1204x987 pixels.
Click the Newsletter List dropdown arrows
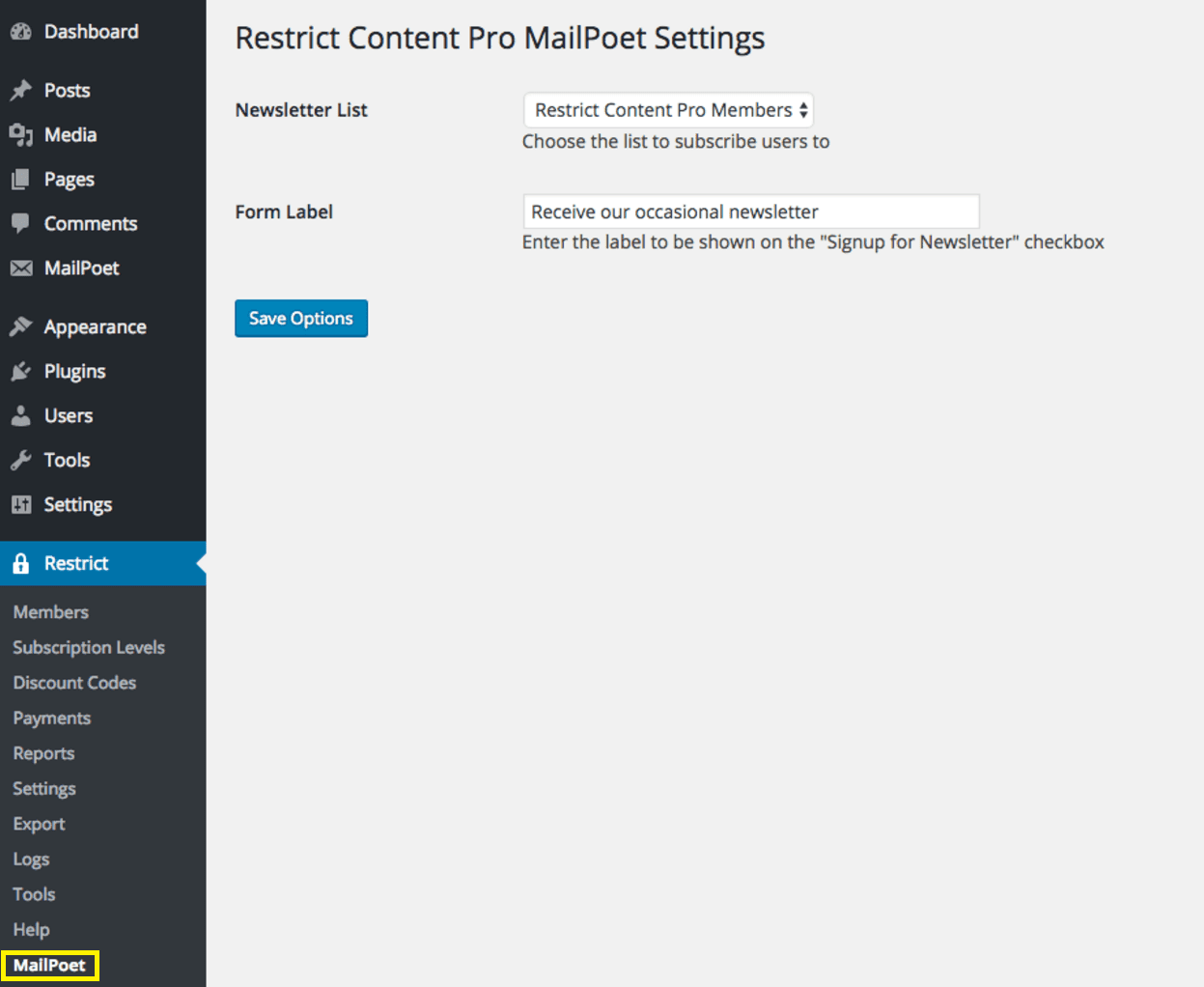[x=801, y=109]
